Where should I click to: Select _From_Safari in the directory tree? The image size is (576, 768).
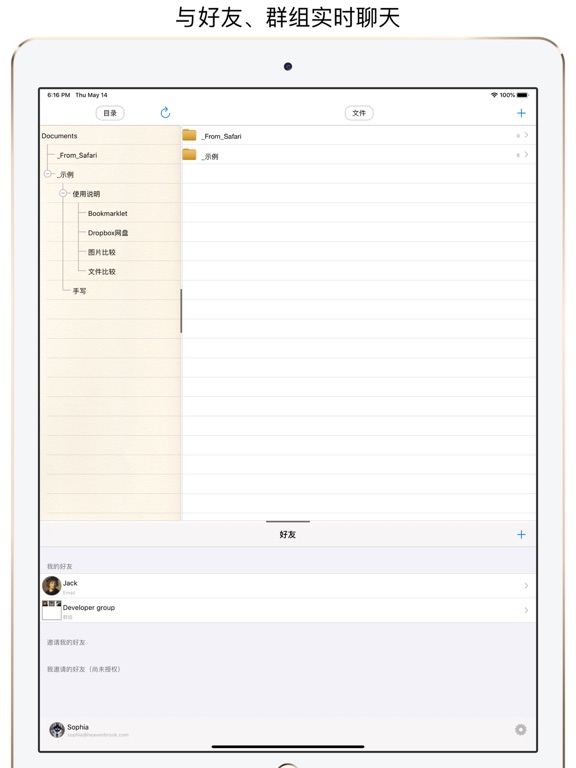click(x=77, y=155)
